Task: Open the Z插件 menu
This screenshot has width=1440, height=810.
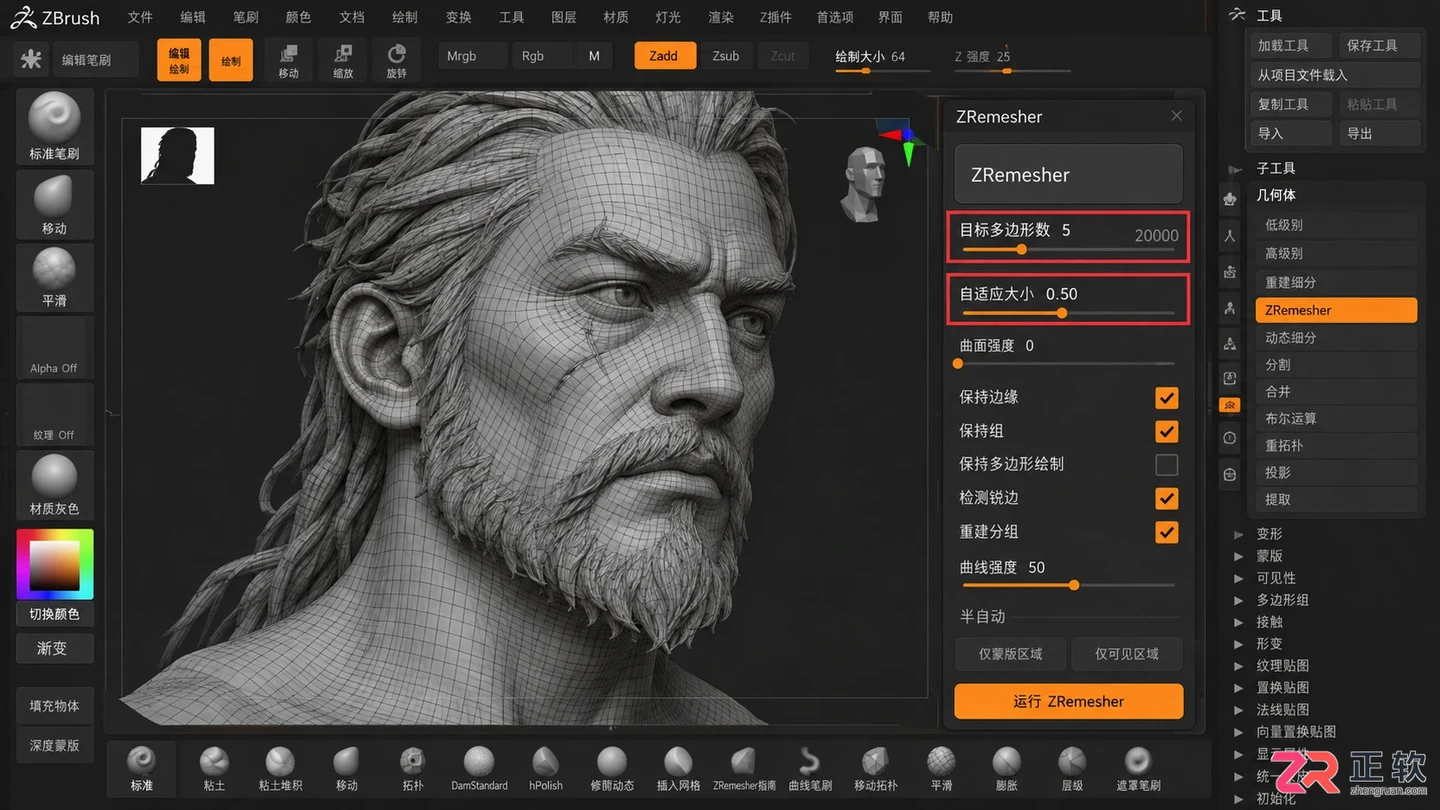Action: click(x=776, y=17)
